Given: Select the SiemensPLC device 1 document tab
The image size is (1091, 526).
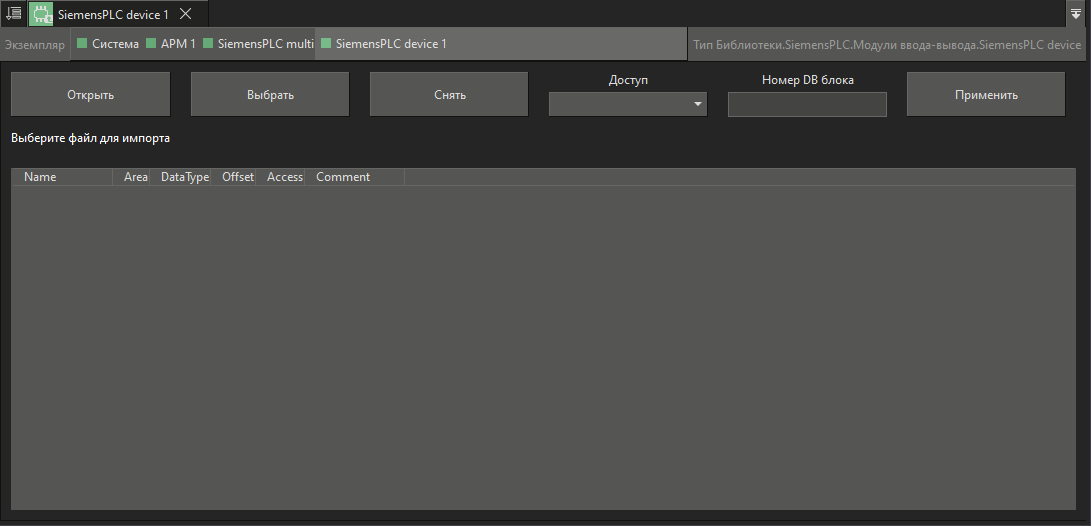Looking at the screenshot, I should coord(118,14).
